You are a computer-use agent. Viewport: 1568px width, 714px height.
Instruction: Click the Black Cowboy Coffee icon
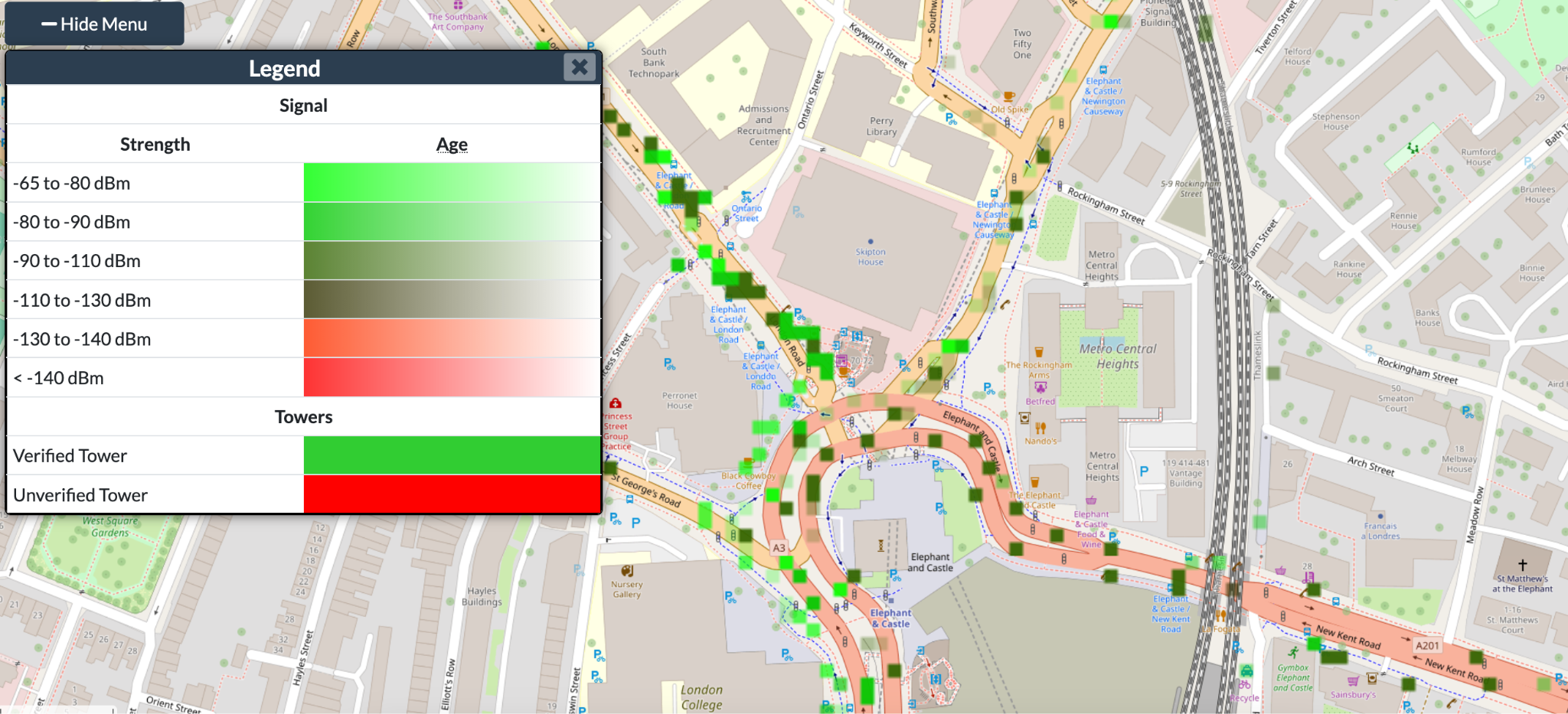point(747,464)
